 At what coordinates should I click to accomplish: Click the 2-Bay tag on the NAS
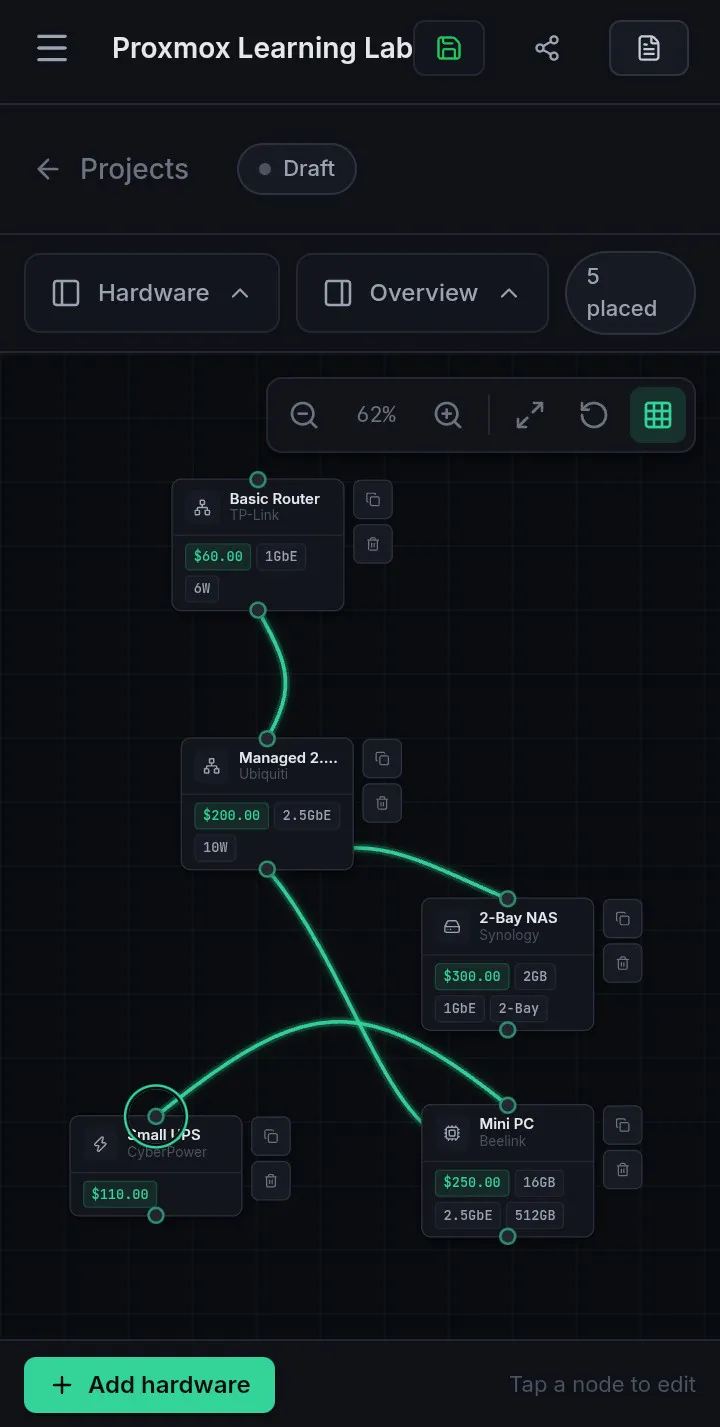click(519, 1008)
